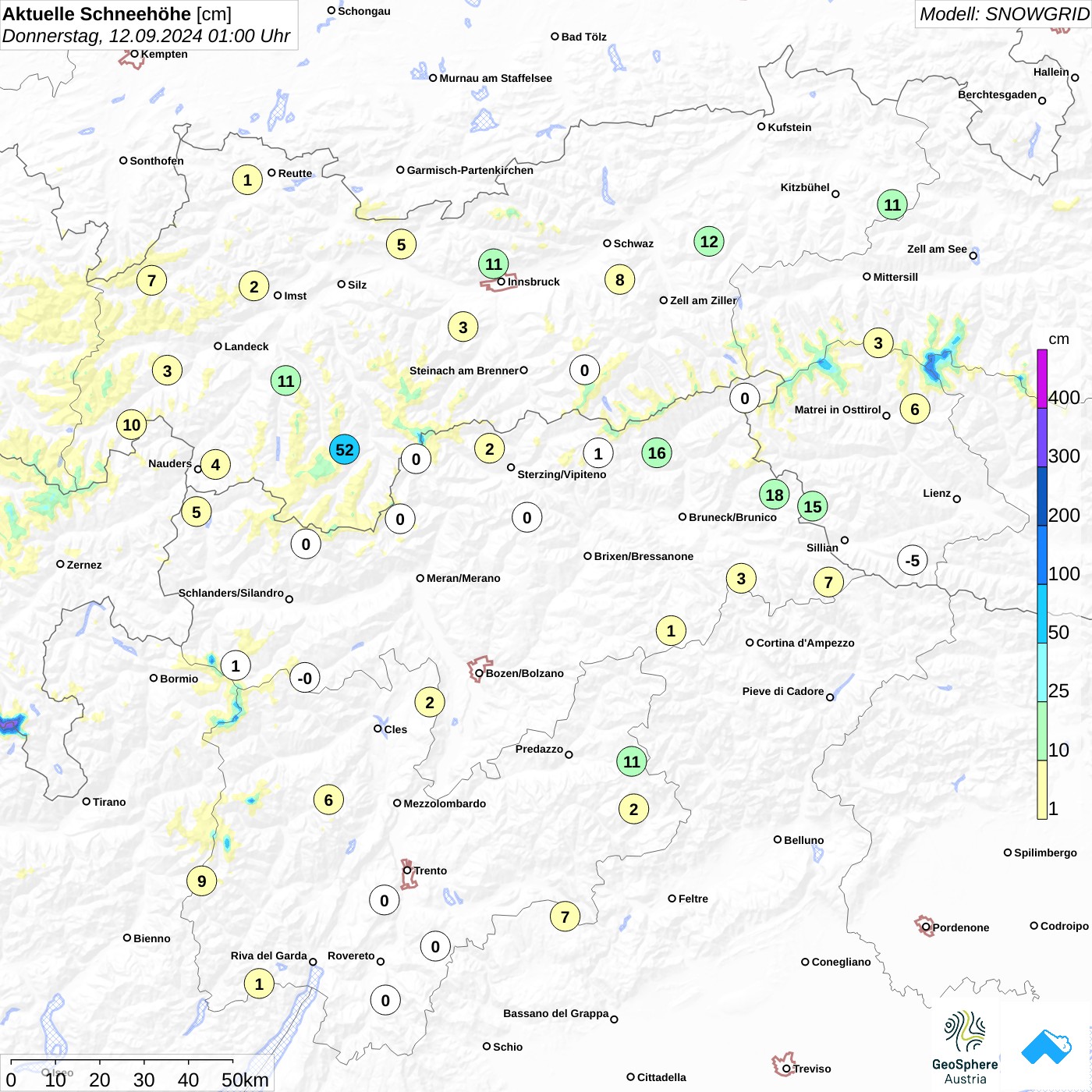The height and width of the screenshot is (1092, 1092).
Task: Click the light green 10 cm legend swatch
Action: pos(1042,731)
